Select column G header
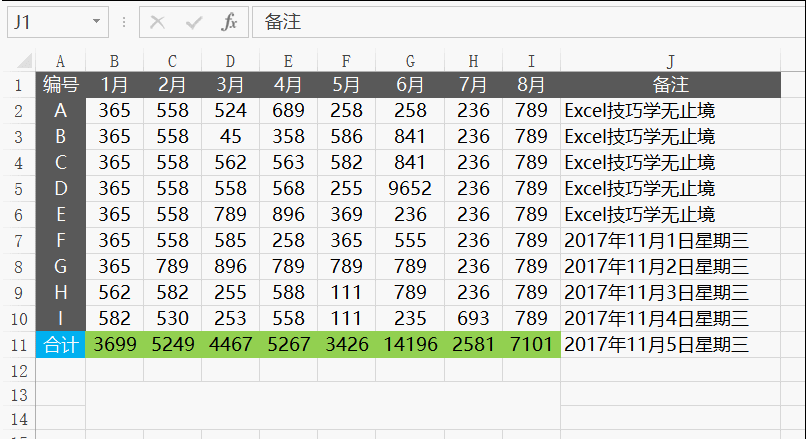806x439 pixels. pos(410,61)
